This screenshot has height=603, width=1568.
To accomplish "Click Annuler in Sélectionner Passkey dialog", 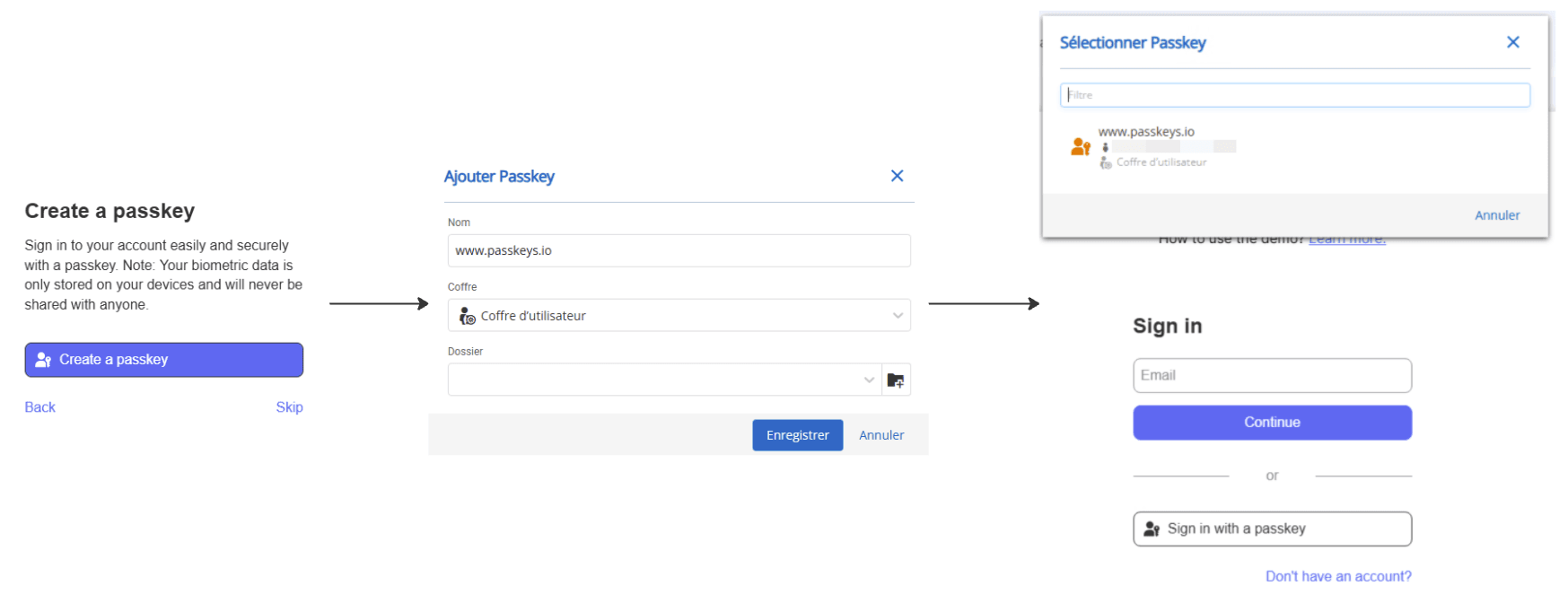I will tap(1496, 215).
